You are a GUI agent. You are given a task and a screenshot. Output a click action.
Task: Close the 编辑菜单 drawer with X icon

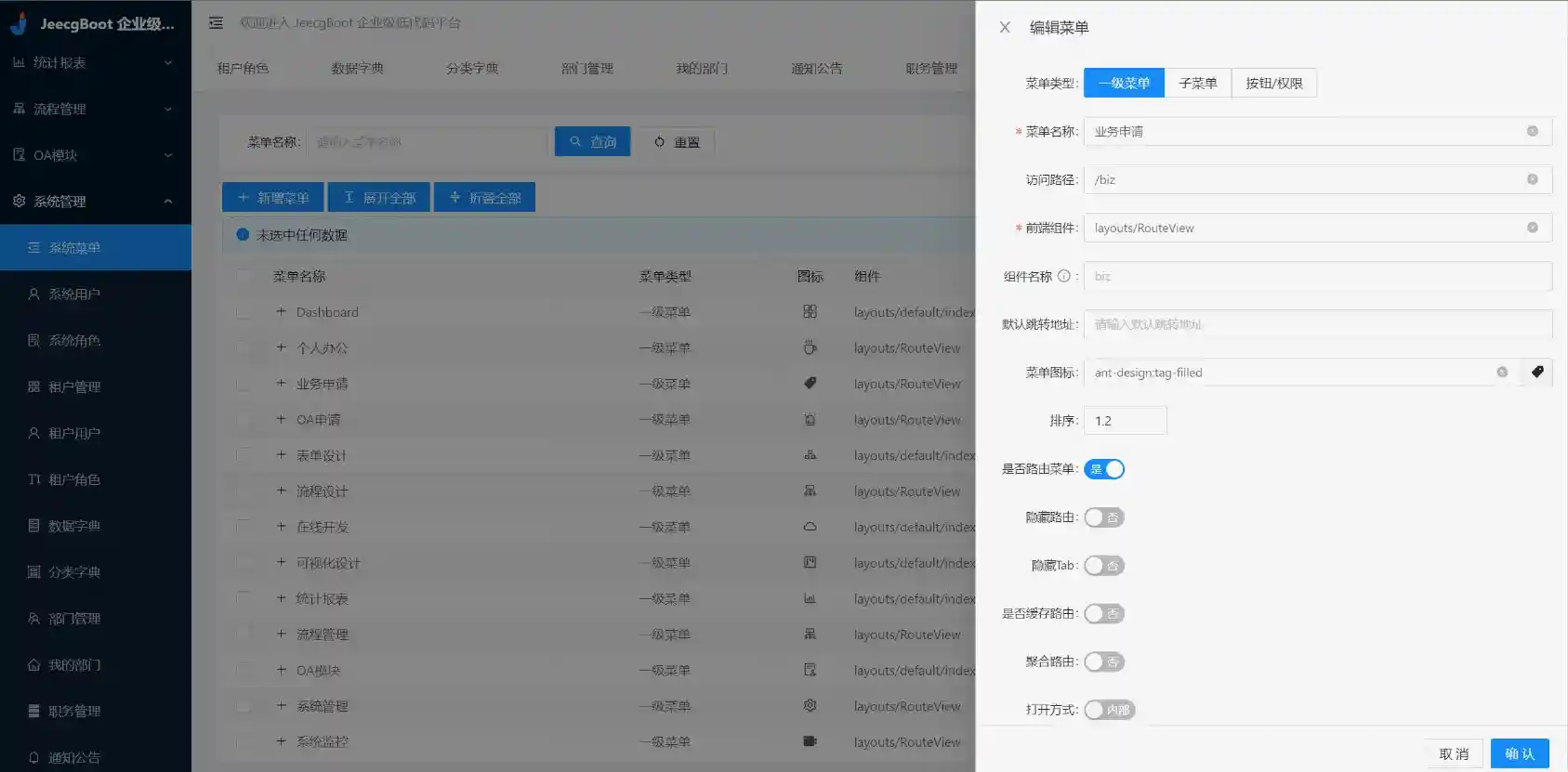(x=1005, y=28)
